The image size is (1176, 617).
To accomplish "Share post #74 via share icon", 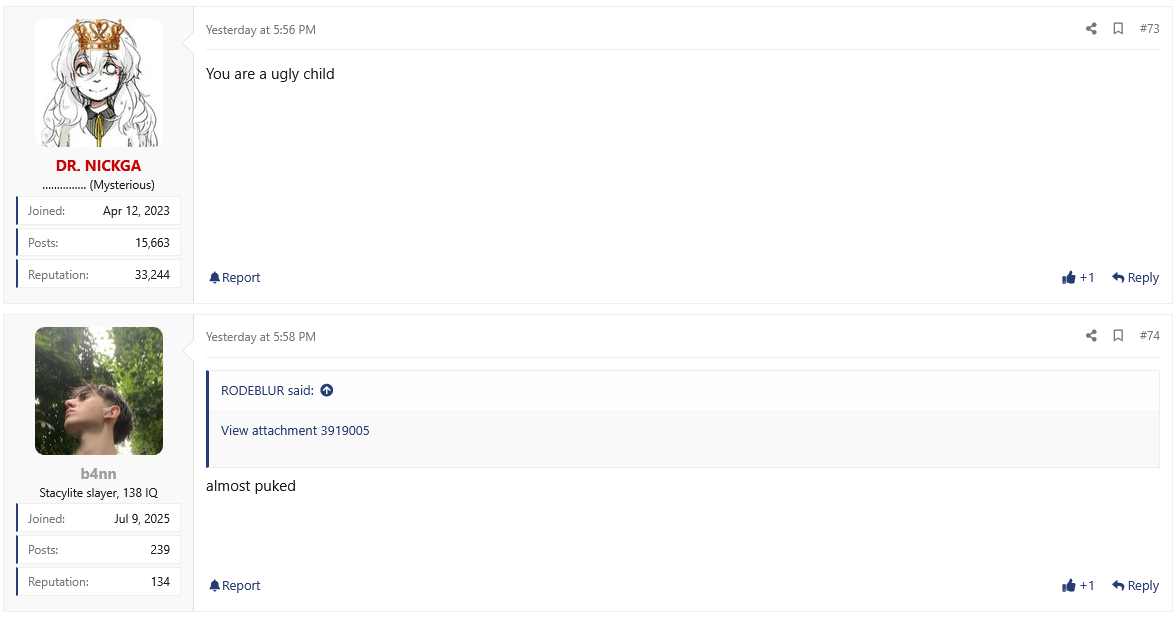I will (x=1091, y=336).
